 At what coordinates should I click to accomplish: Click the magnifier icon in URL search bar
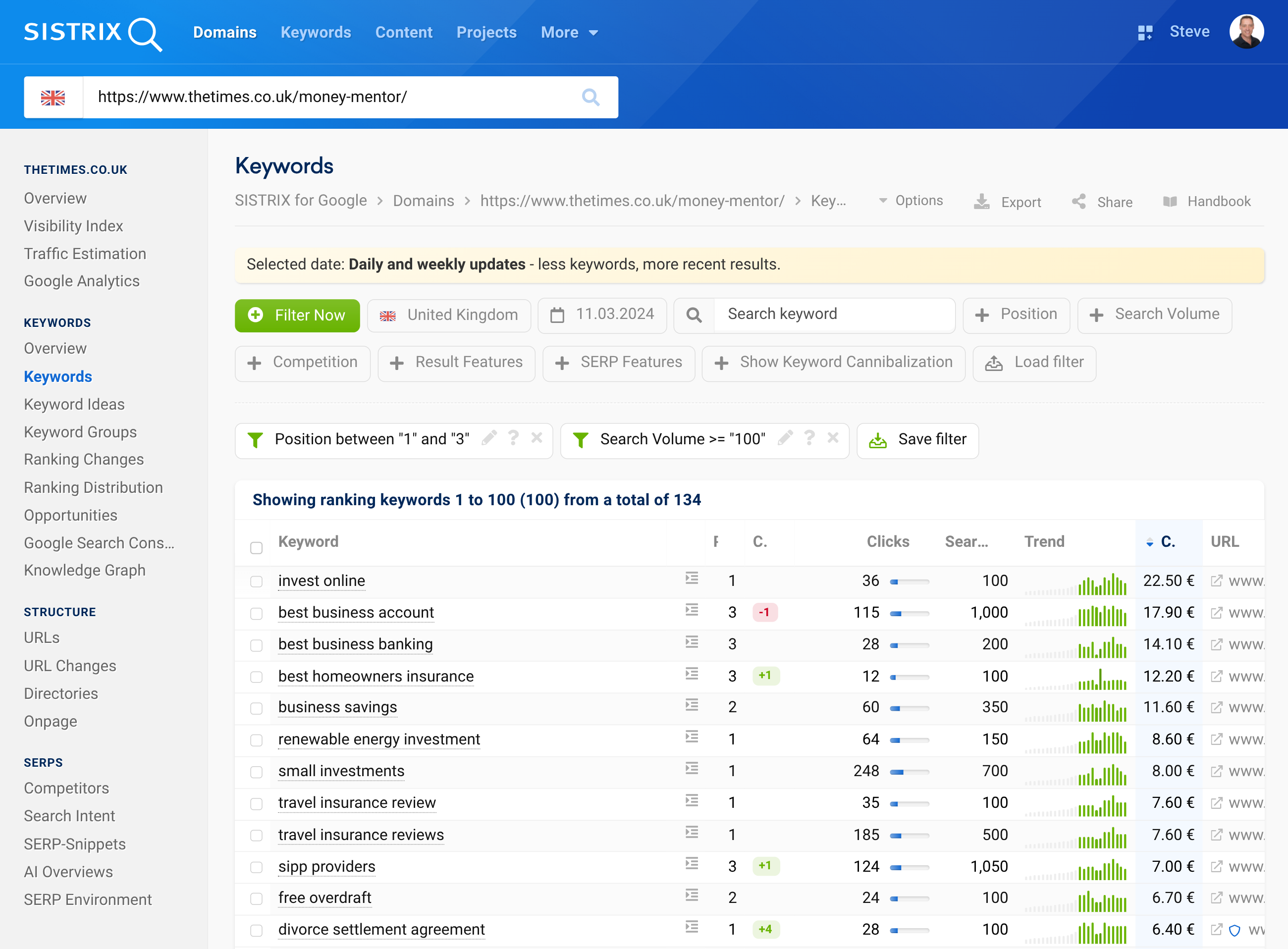590,97
